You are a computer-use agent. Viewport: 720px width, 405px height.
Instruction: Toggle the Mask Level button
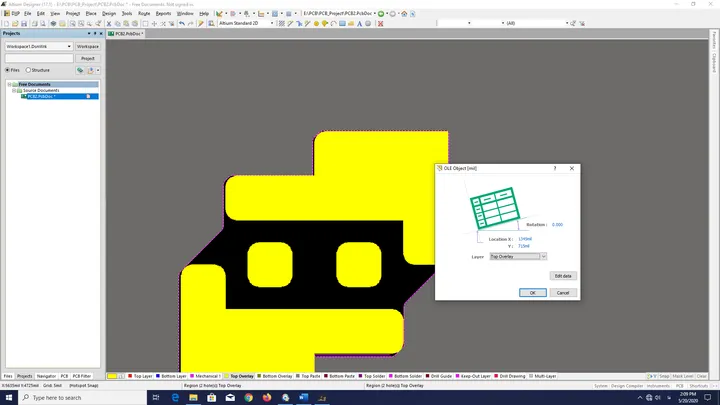click(683, 376)
